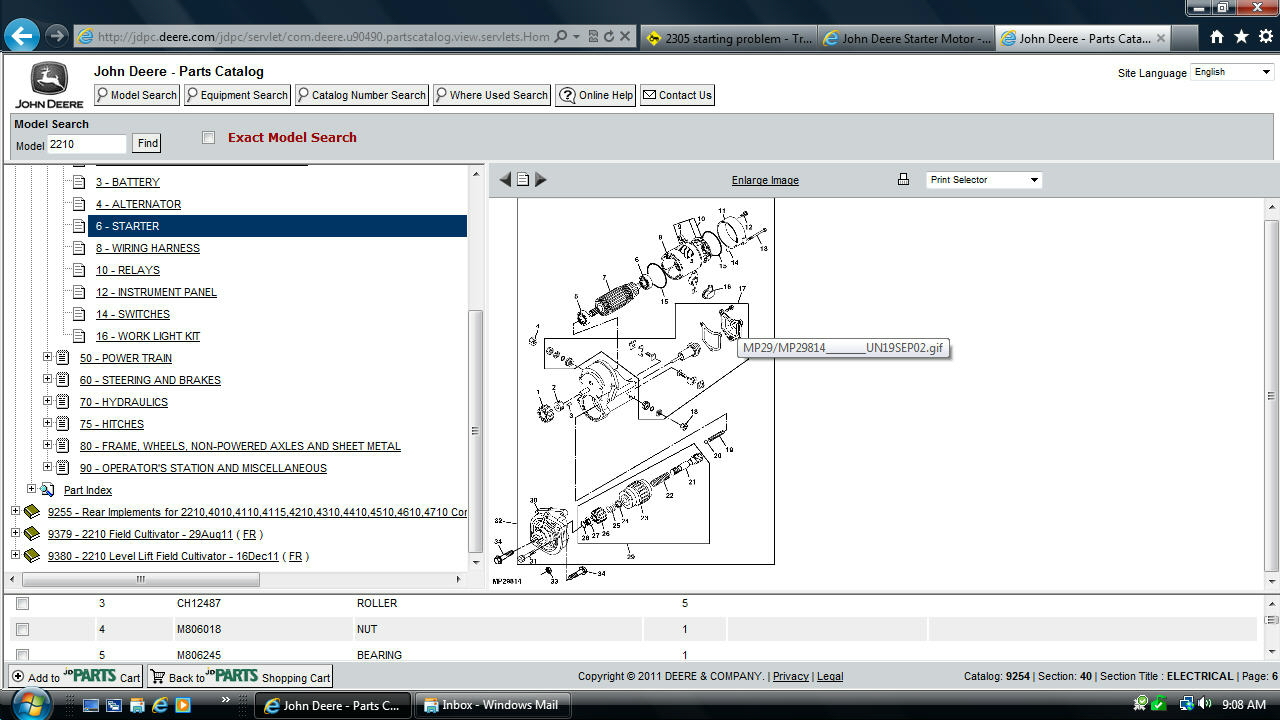Open Where Used Search
Viewport: 1280px width, 720px height.
pos(491,95)
